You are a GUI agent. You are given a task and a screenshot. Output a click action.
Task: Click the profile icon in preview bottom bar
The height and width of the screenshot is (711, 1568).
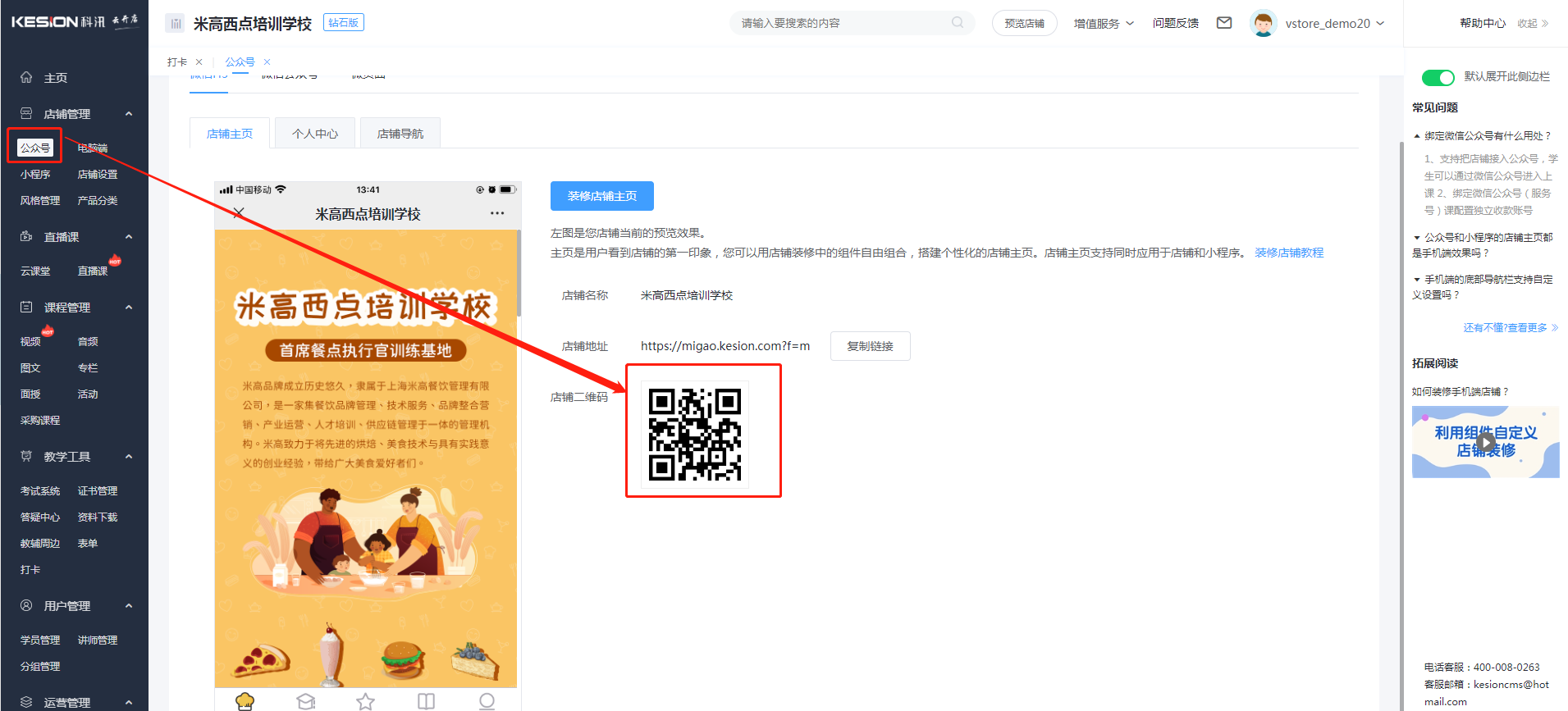487,701
